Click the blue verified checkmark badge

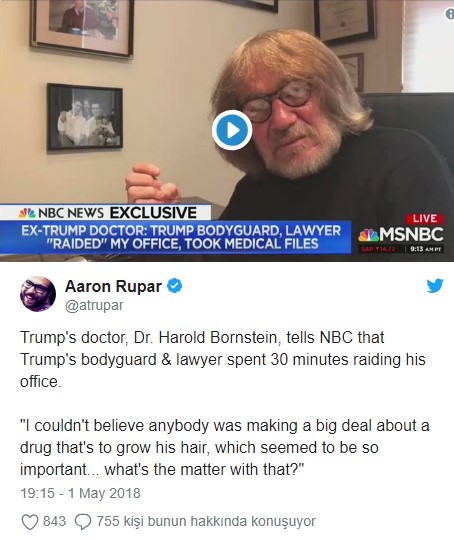pos(175,286)
